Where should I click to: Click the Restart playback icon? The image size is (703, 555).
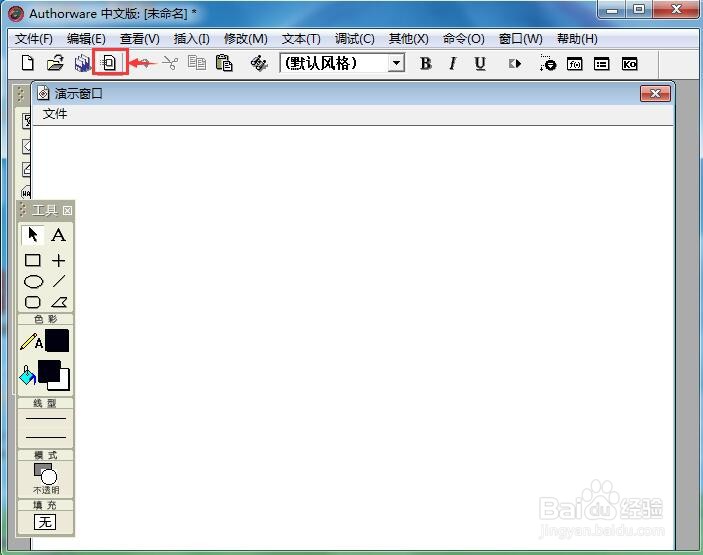pyautogui.click(x=514, y=64)
